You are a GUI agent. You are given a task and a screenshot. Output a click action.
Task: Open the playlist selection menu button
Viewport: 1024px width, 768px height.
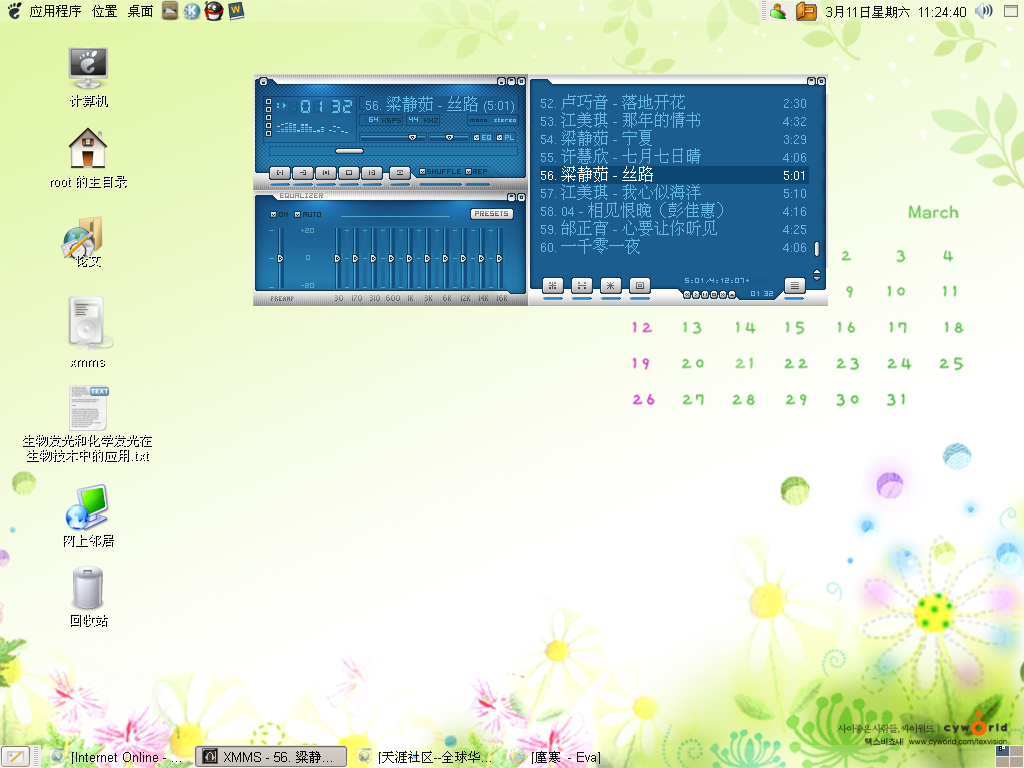pos(611,285)
